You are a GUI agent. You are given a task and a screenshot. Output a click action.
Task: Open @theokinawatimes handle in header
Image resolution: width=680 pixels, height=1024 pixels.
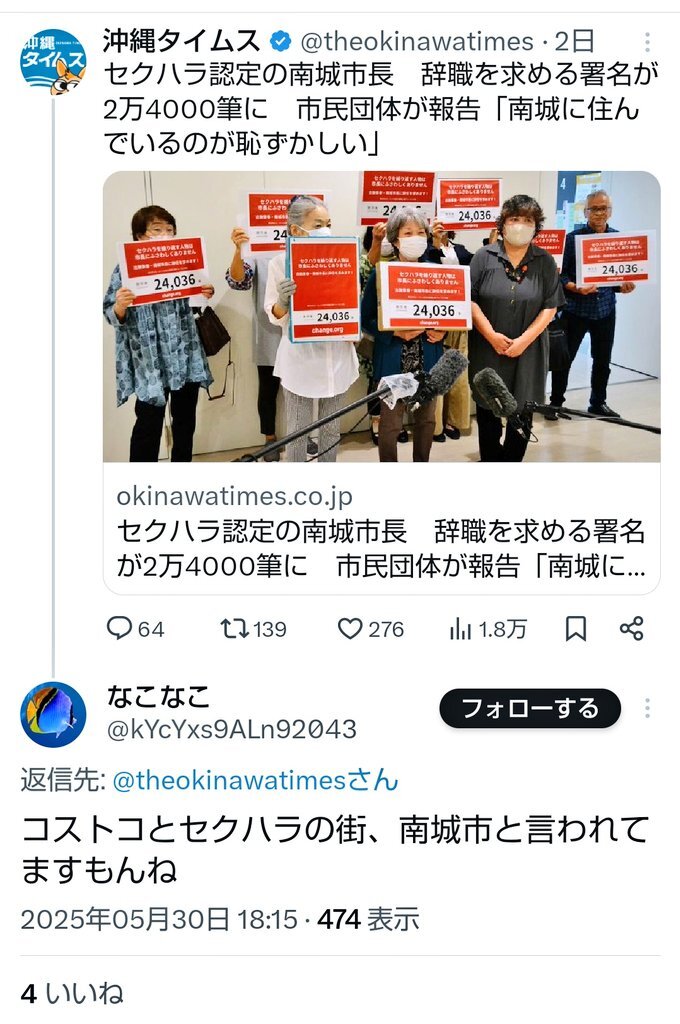tap(417, 42)
